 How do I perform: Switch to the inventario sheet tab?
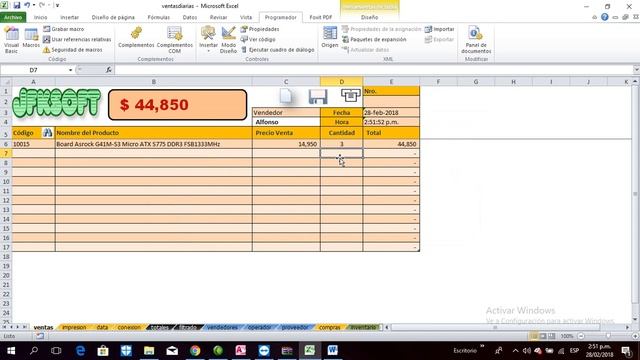coord(363,327)
